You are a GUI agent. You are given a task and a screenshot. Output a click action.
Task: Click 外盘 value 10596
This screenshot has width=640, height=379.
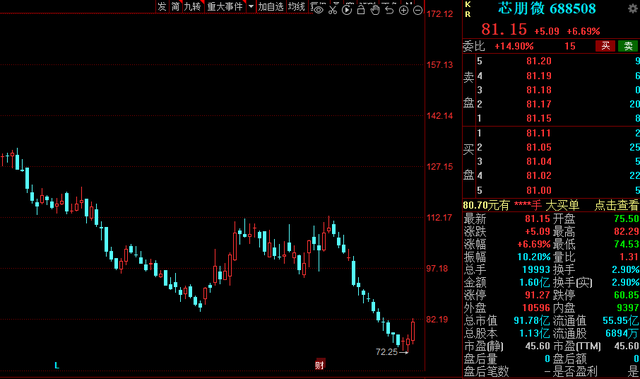point(536,308)
